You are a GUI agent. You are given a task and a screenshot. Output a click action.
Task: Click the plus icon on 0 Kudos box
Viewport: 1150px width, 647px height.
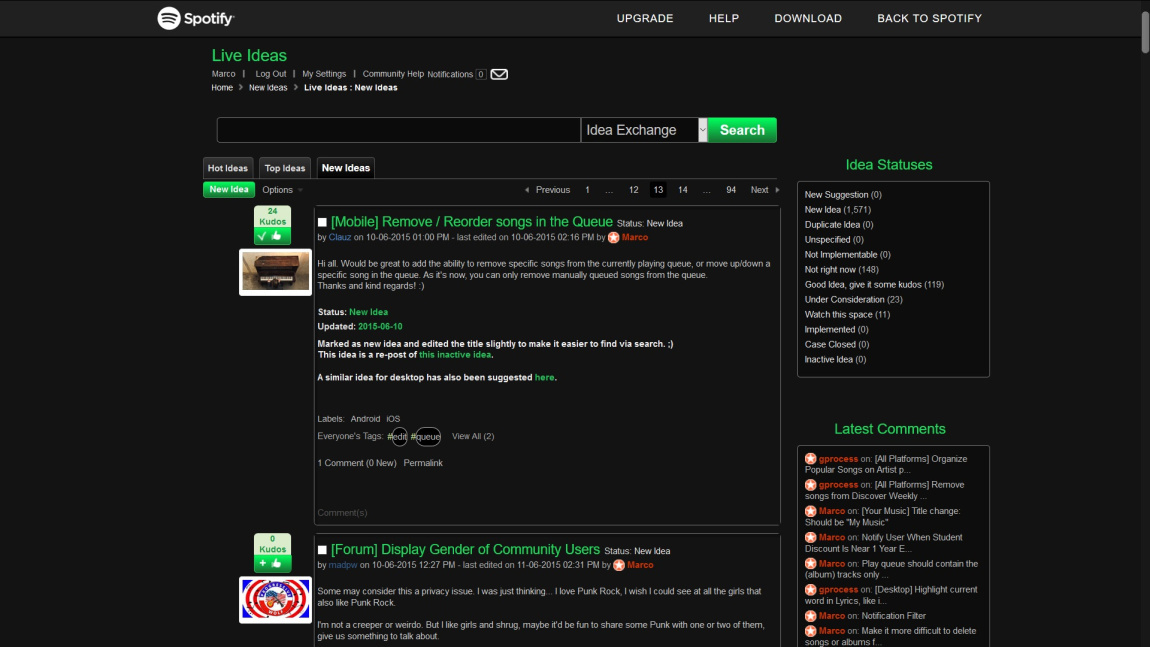(x=263, y=563)
